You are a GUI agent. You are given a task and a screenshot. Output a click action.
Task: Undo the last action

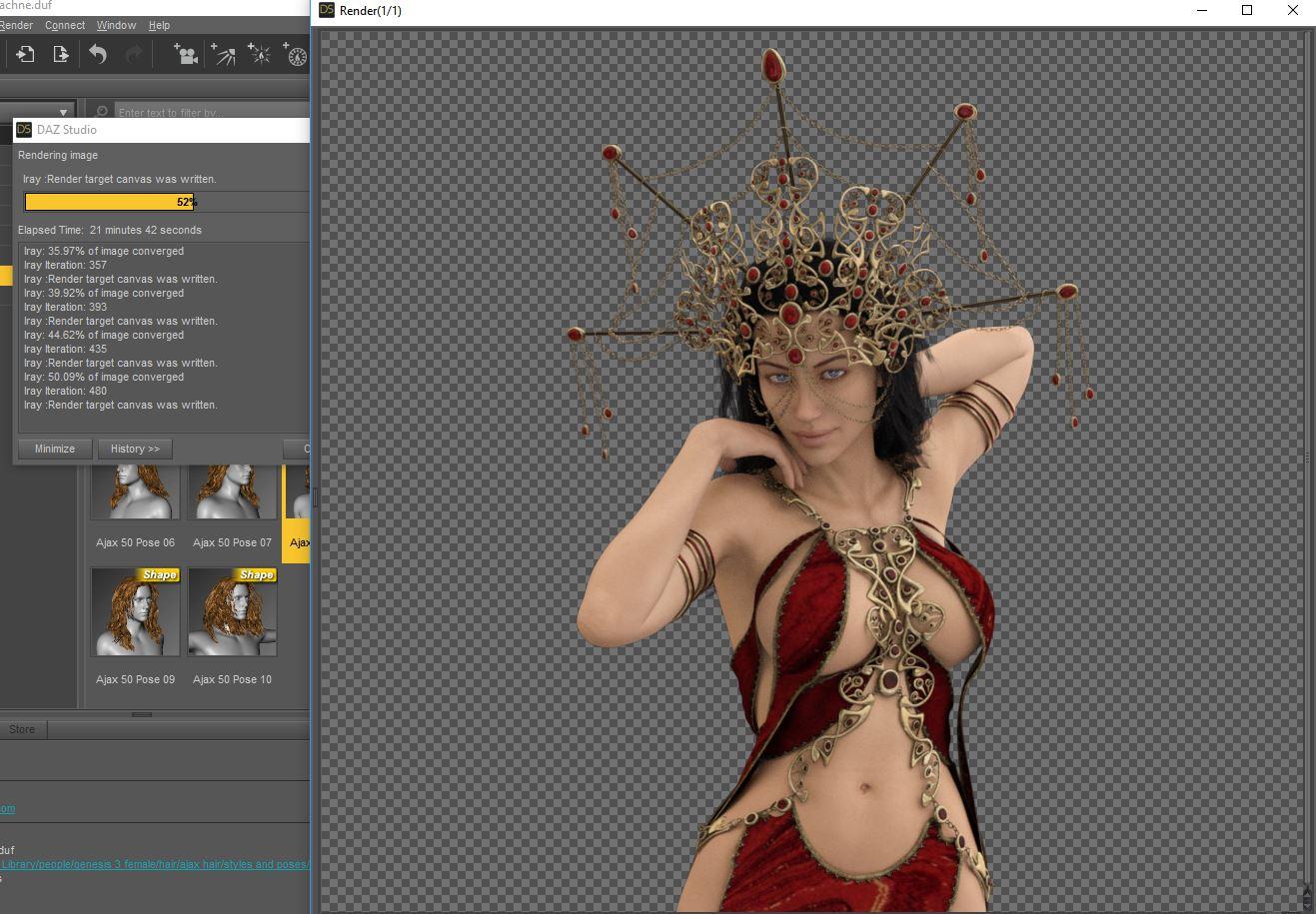(x=98, y=55)
